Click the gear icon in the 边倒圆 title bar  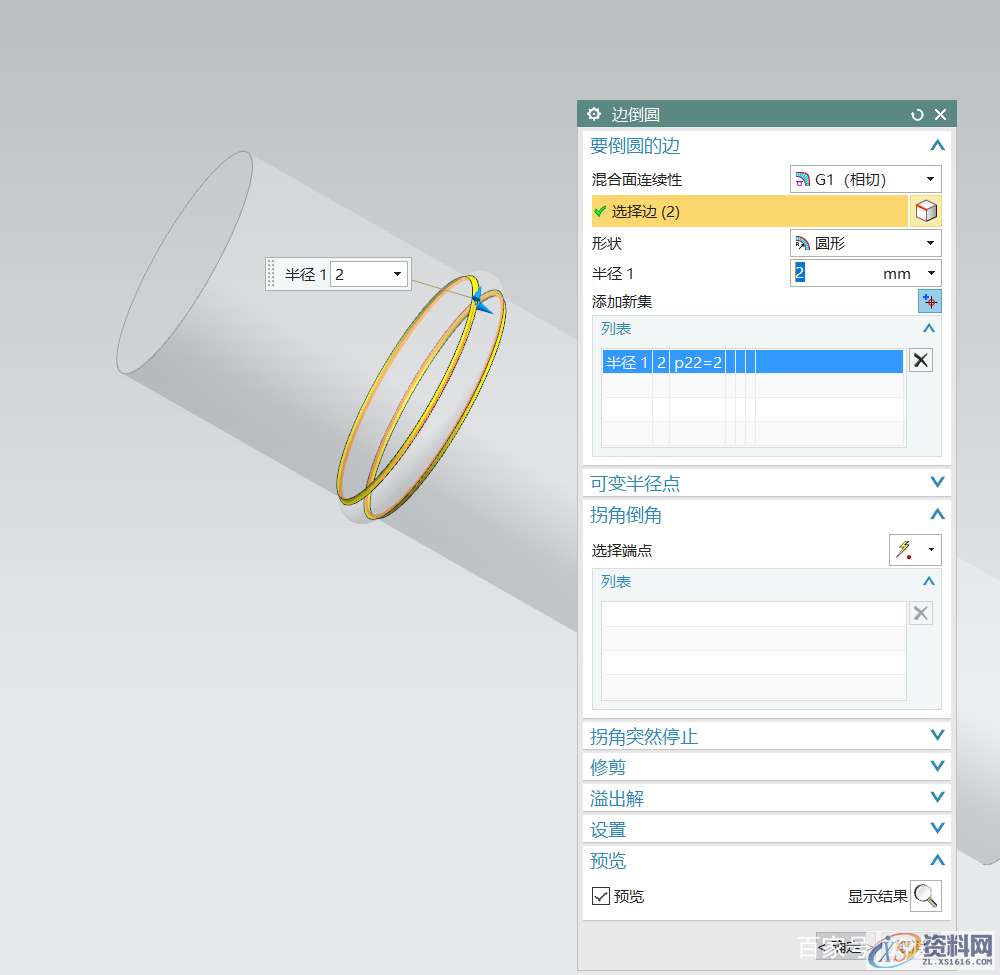(x=597, y=114)
